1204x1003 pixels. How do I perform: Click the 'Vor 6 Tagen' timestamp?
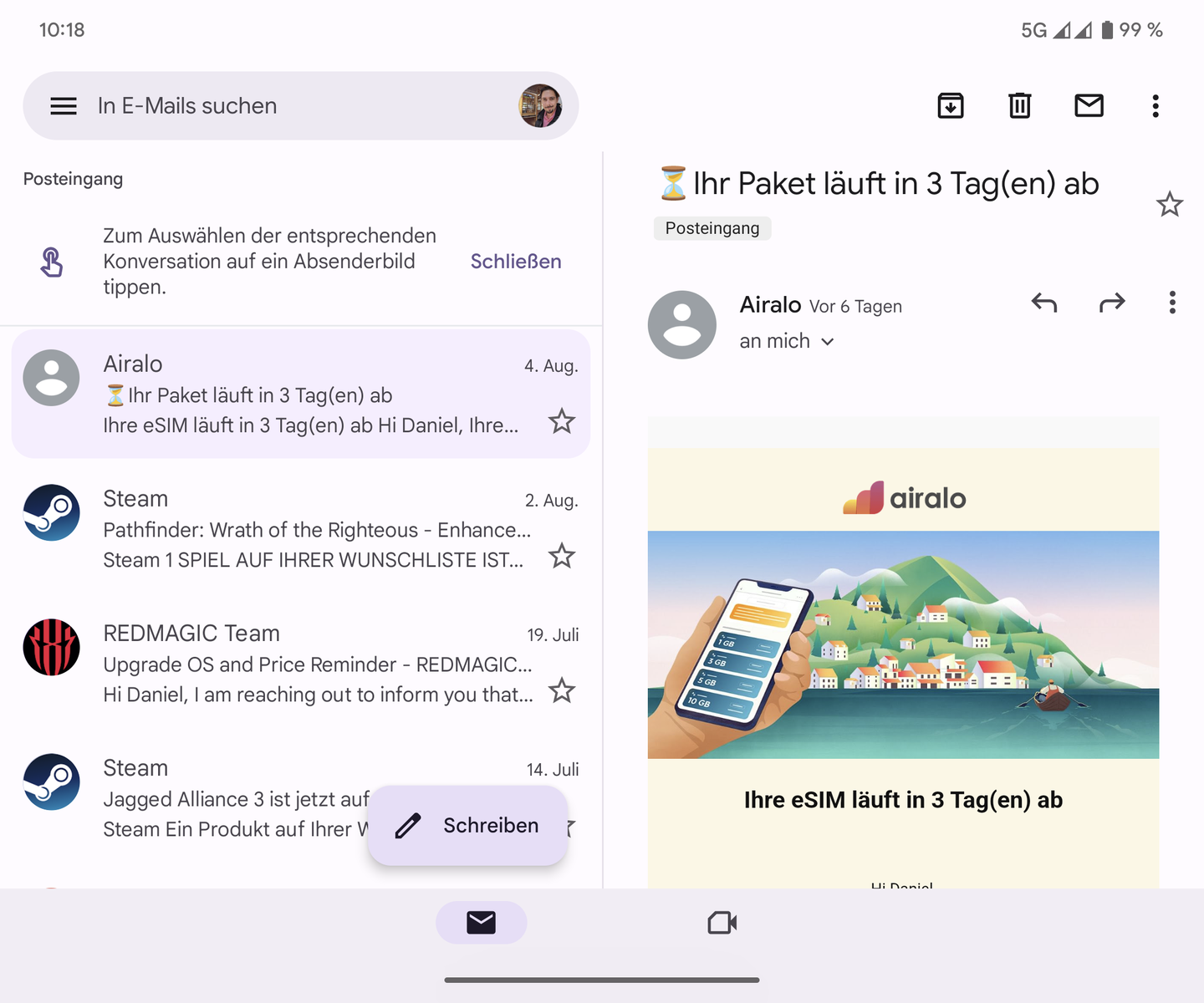[855, 307]
